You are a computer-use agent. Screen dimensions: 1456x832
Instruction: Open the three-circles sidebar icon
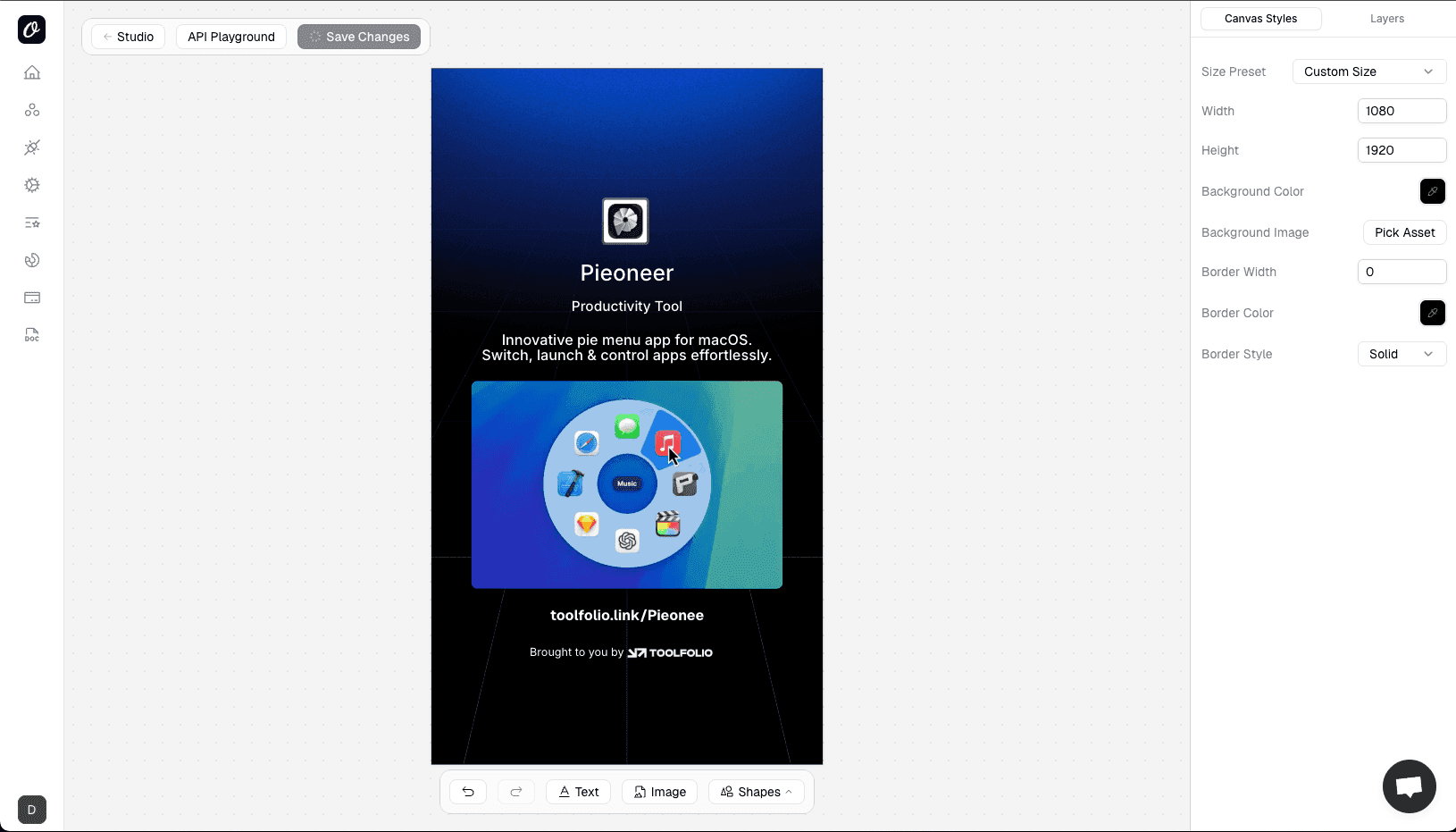32,110
